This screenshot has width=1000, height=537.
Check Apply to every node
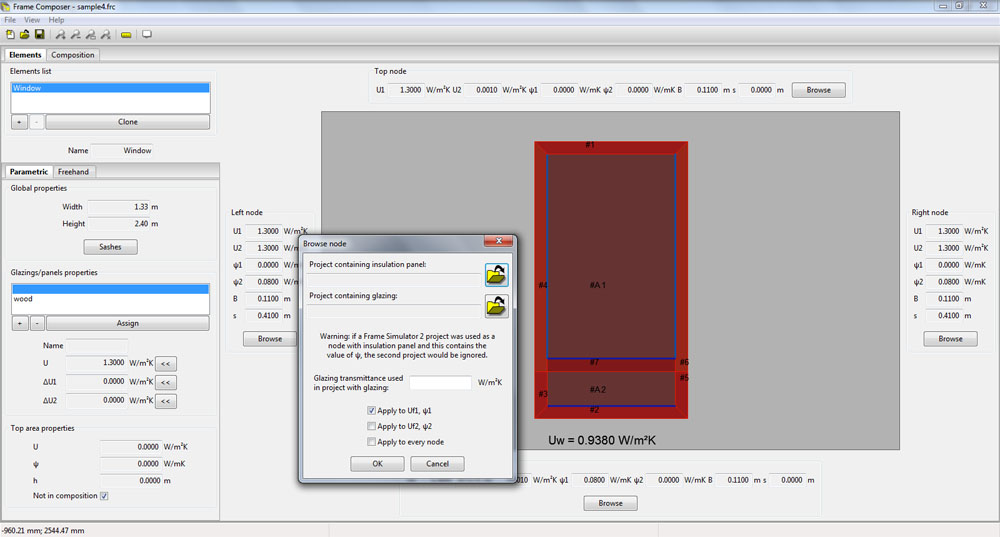click(371, 442)
